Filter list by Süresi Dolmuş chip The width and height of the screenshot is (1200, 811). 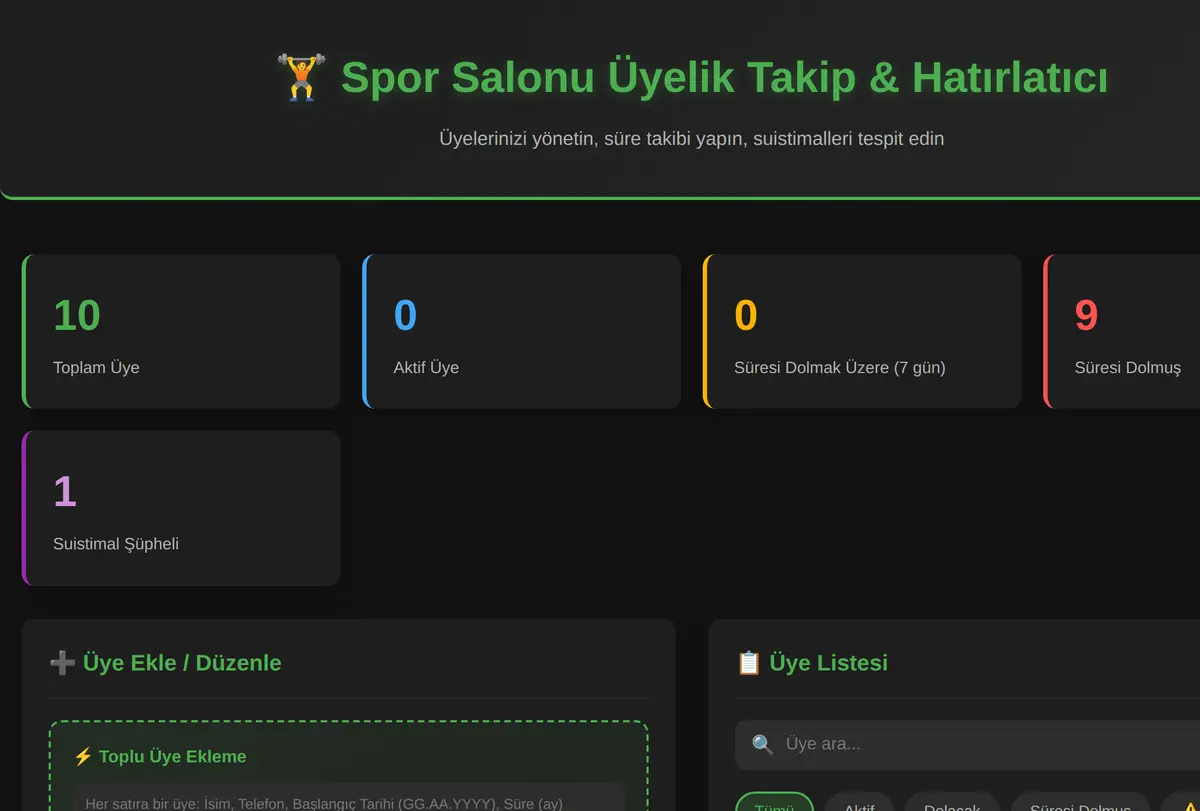pos(1080,802)
